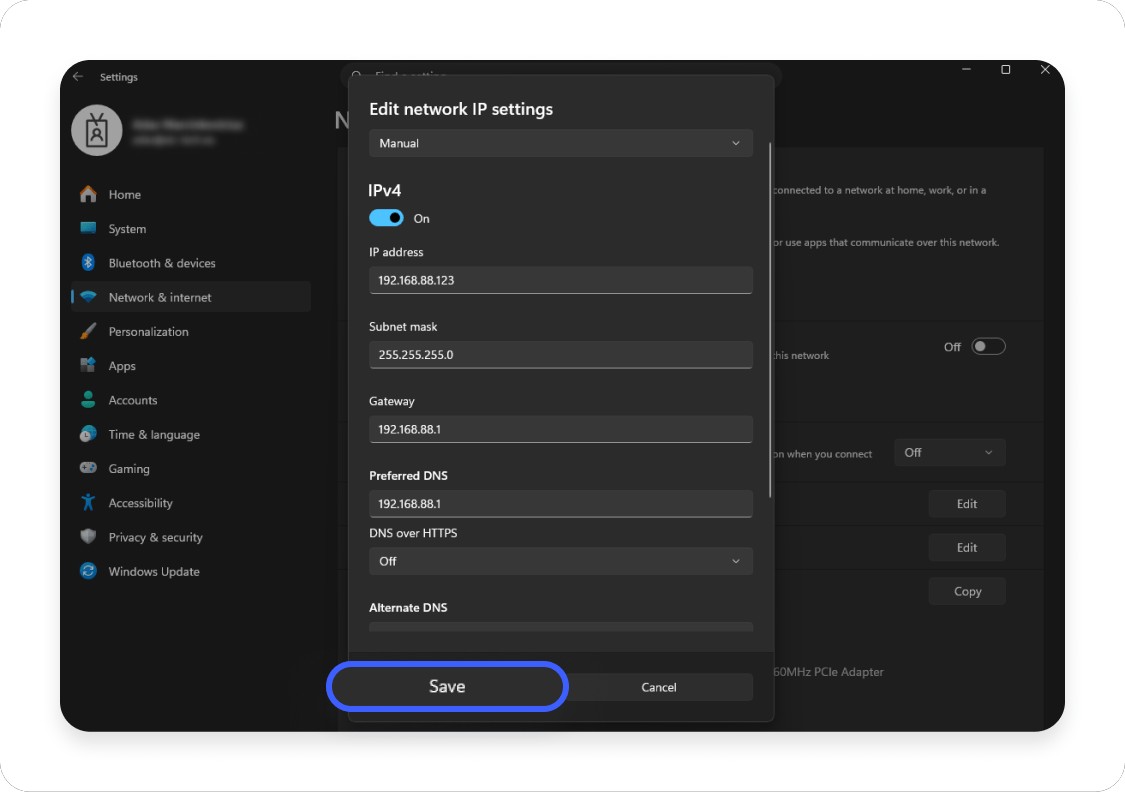Image resolution: width=1125 pixels, height=792 pixels.
Task: Open Gaming settings
Action: tap(191, 468)
